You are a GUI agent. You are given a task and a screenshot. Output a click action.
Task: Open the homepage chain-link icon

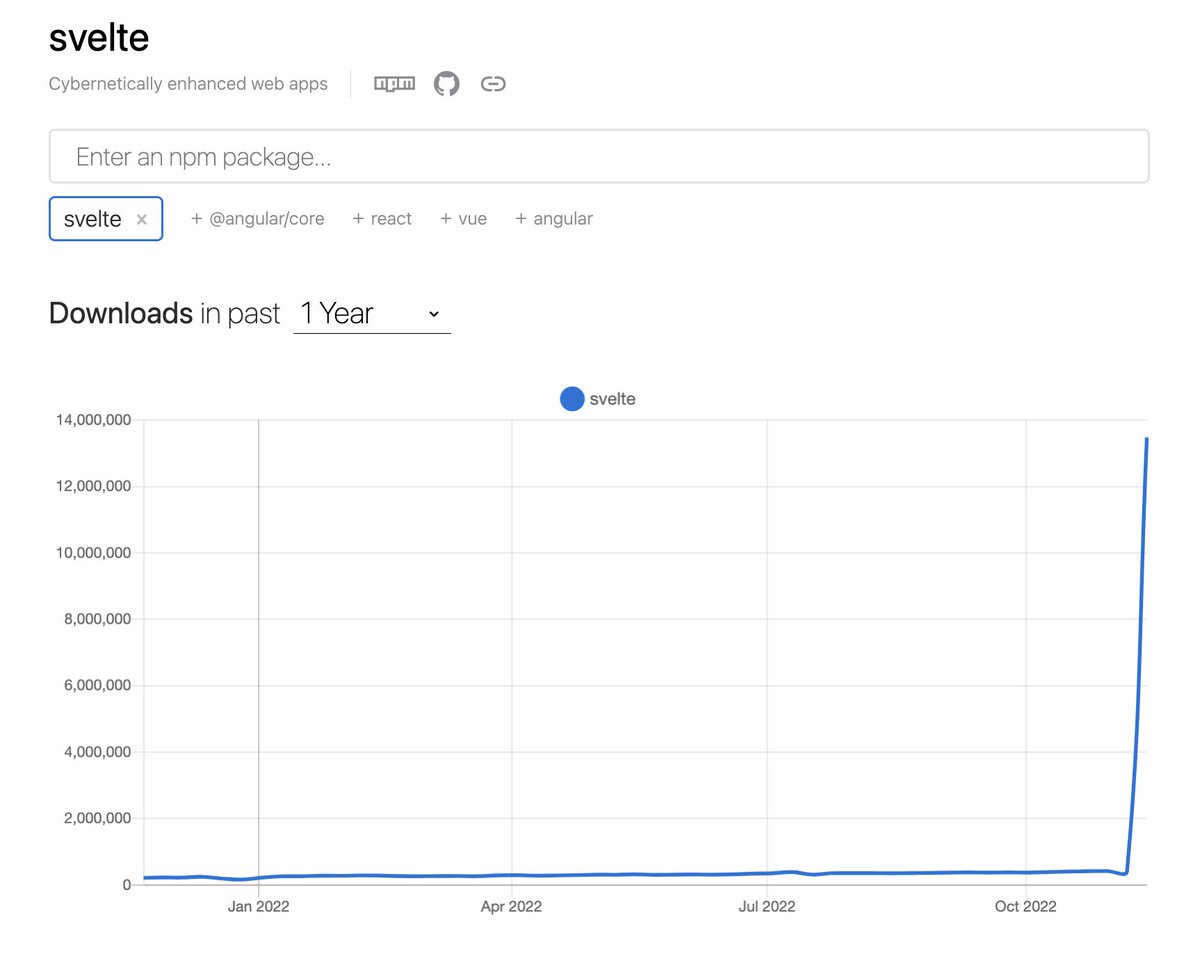493,84
